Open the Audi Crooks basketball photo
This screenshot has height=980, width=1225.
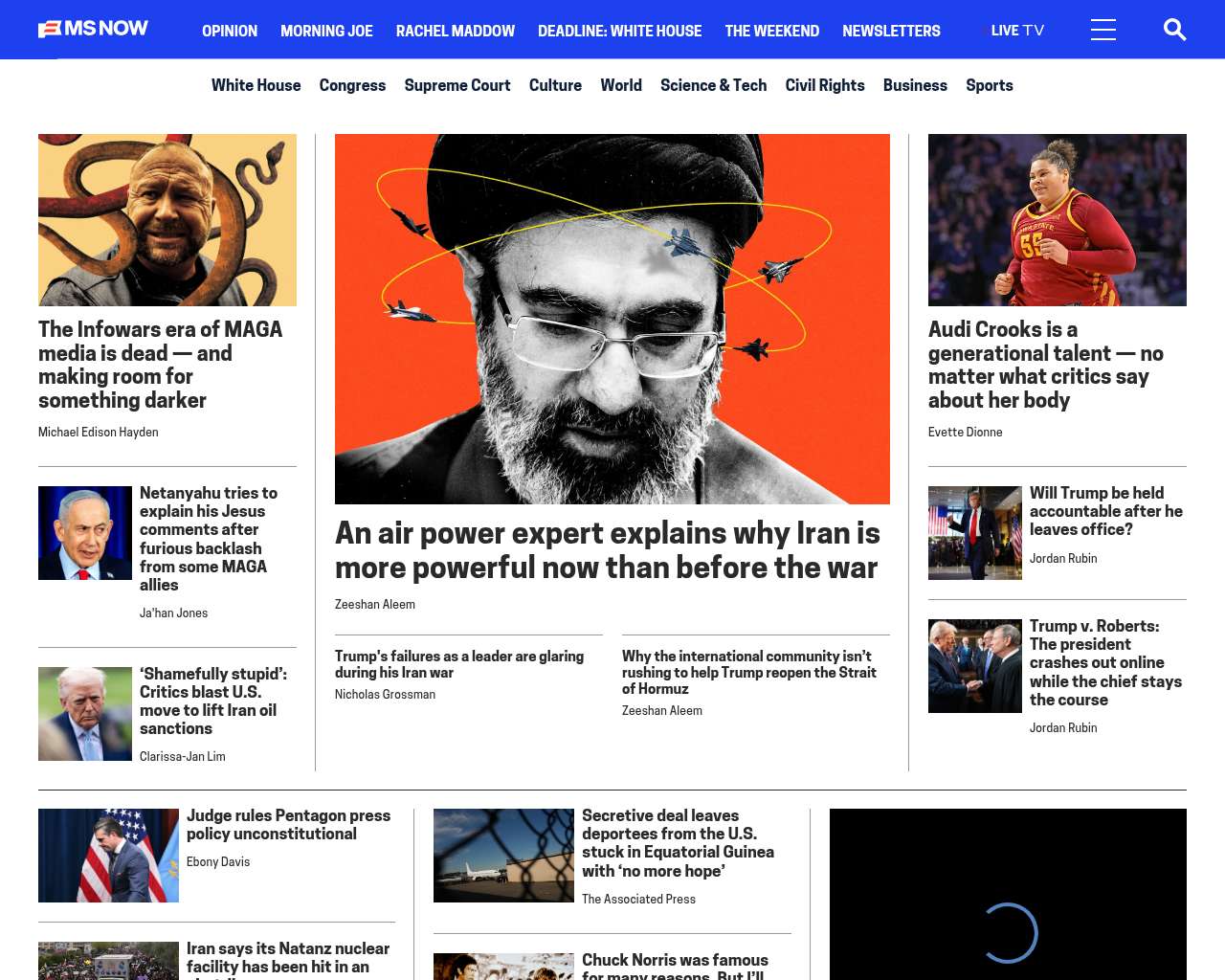[x=1058, y=220]
